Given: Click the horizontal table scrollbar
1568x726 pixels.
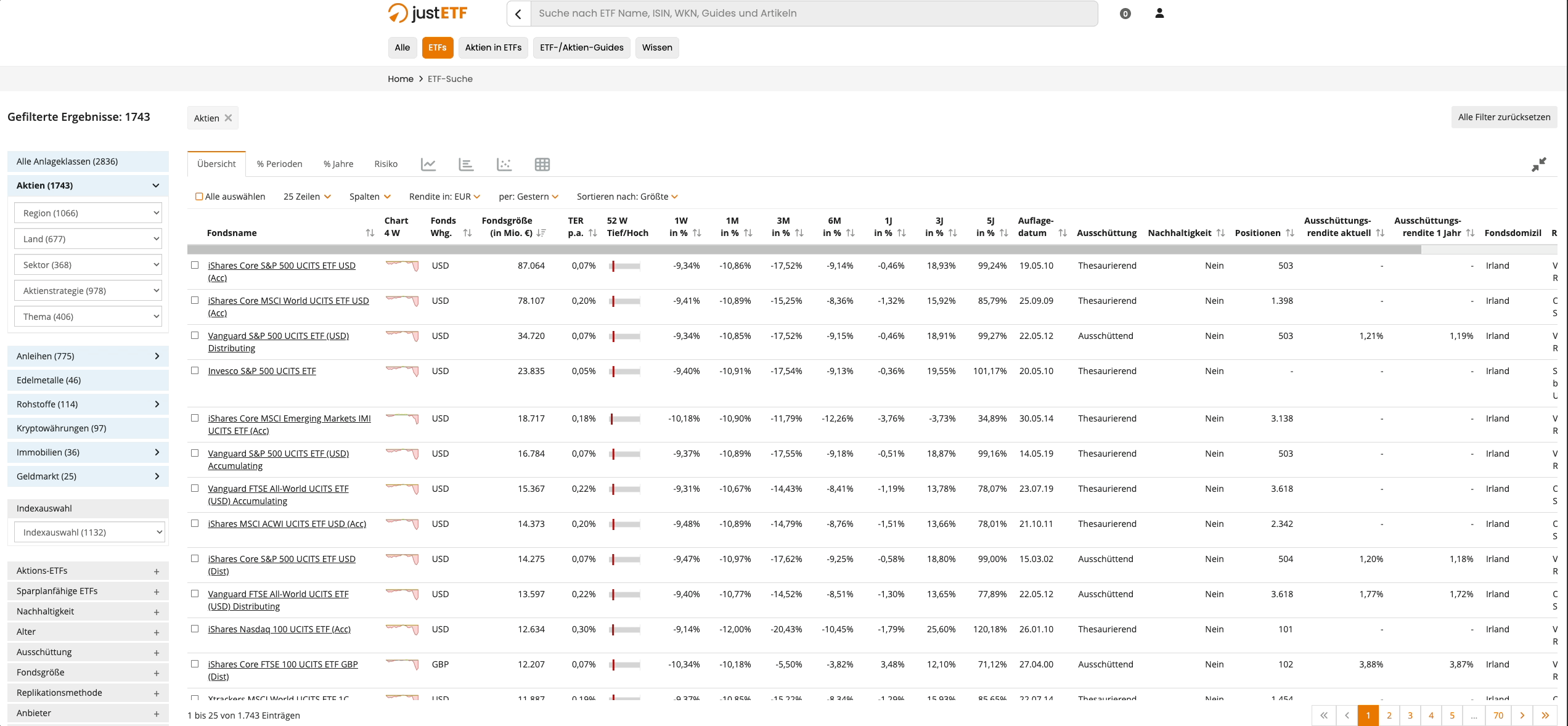Looking at the screenshot, I should tap(804, 250).
